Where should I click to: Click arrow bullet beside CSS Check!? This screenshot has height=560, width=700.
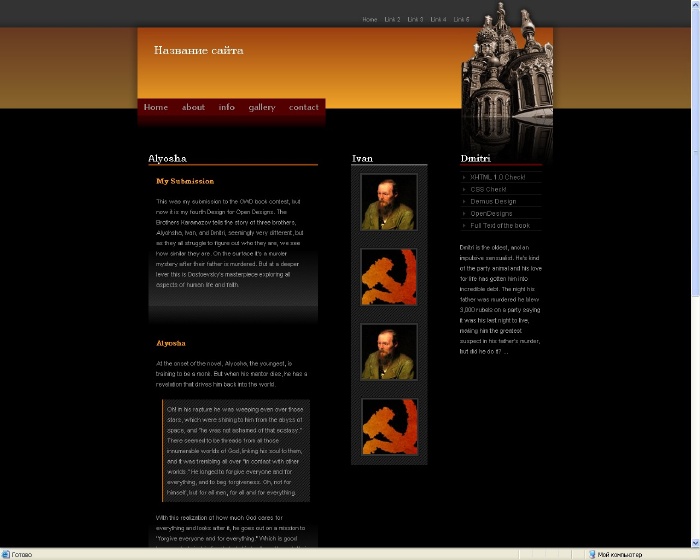(464, 189)
